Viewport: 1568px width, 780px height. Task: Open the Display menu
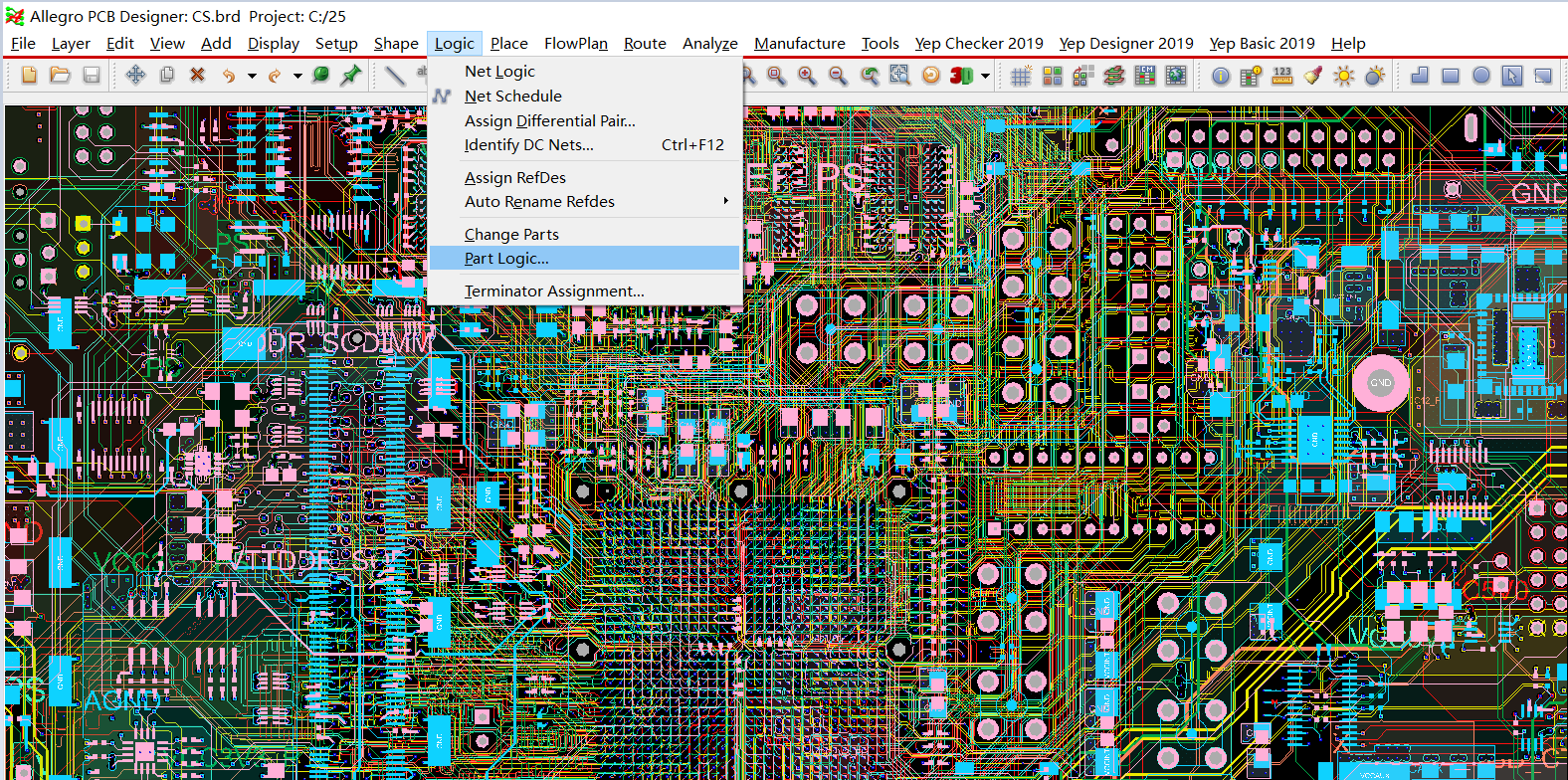click(274, 43)
